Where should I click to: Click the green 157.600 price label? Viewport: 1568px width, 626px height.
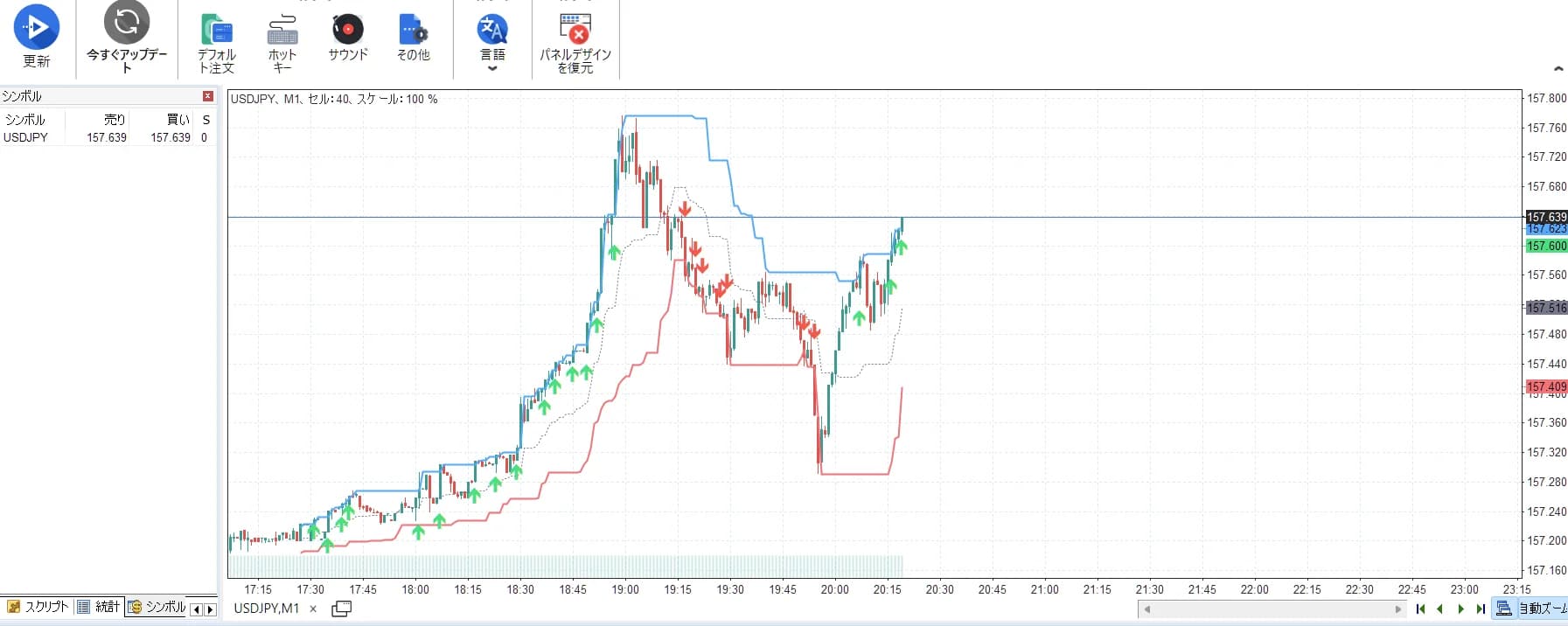pyautogui.click(x=1546, y=247)
